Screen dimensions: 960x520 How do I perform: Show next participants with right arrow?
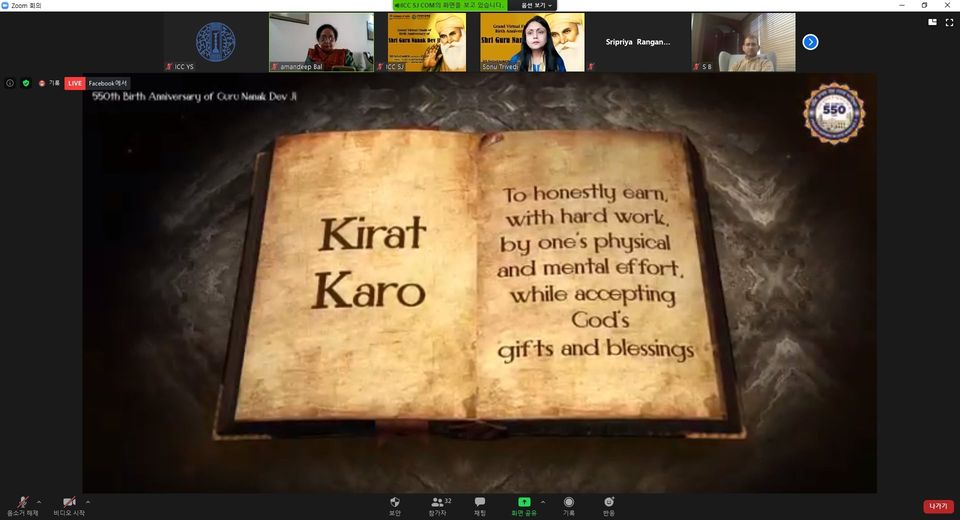(810, 42)
